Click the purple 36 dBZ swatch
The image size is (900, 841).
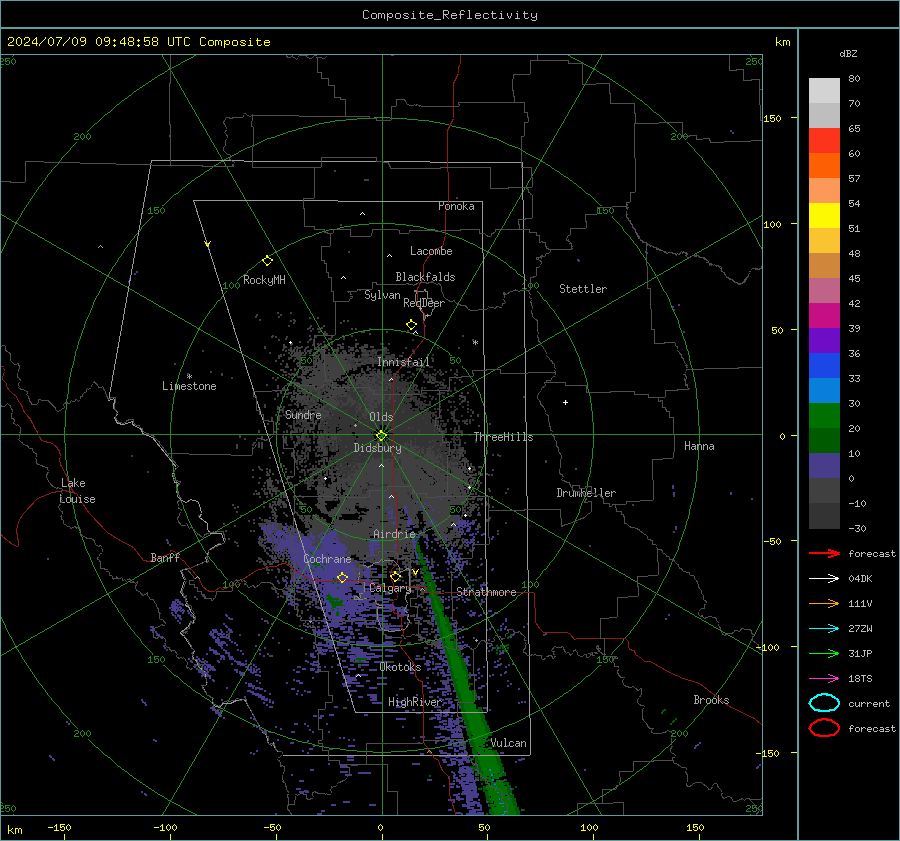point(824,340)
